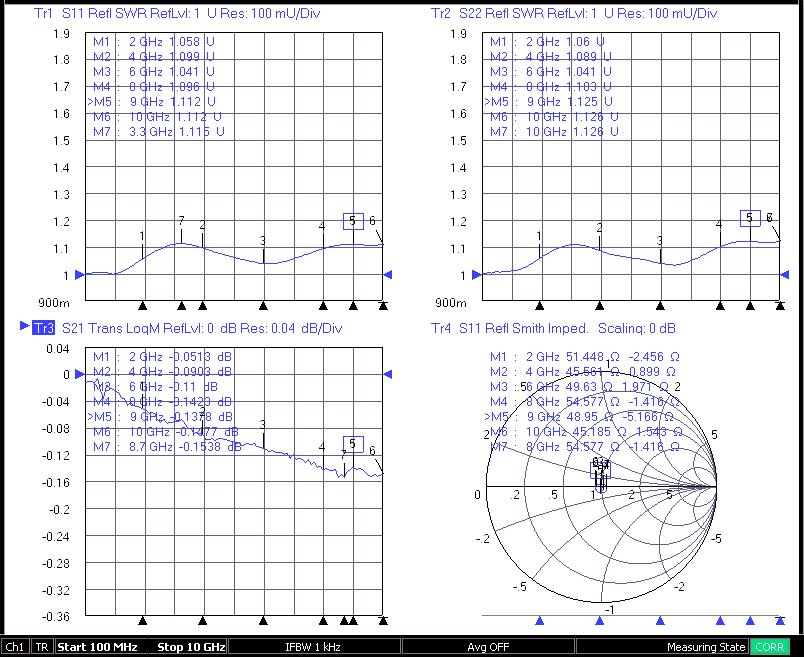Screen dimensions: 804x657
Task: Select marker 4 on the Tr2 SWR trace
Action: coord(719,224)
